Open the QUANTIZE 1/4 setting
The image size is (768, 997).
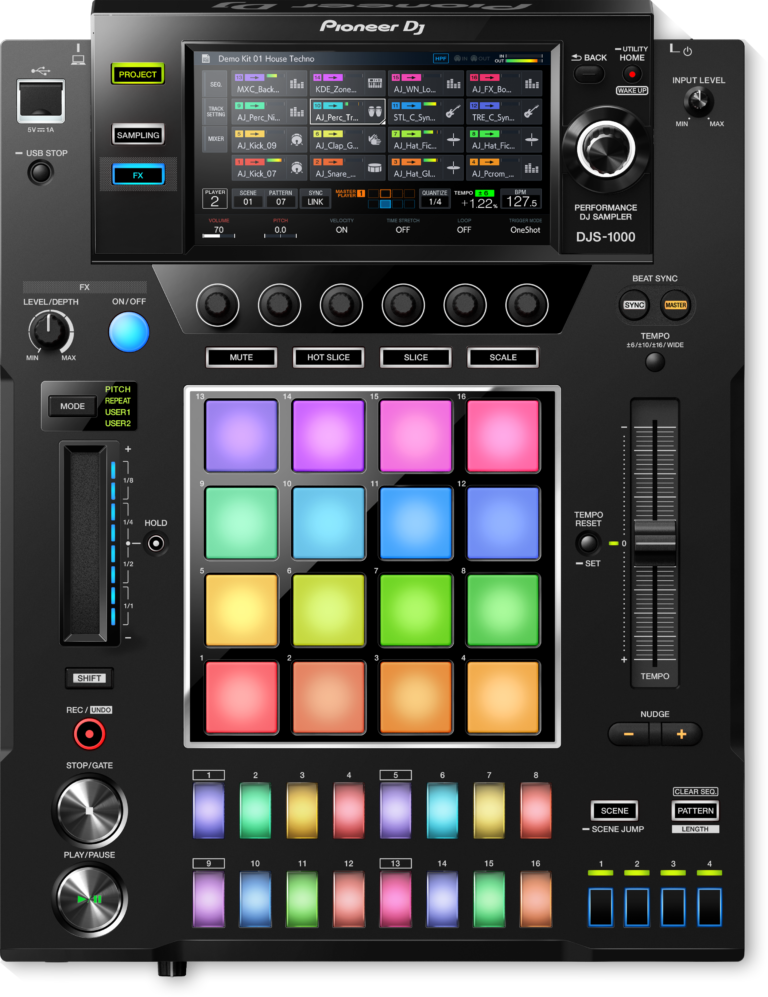pyautogui.click(x=435, y=198)
